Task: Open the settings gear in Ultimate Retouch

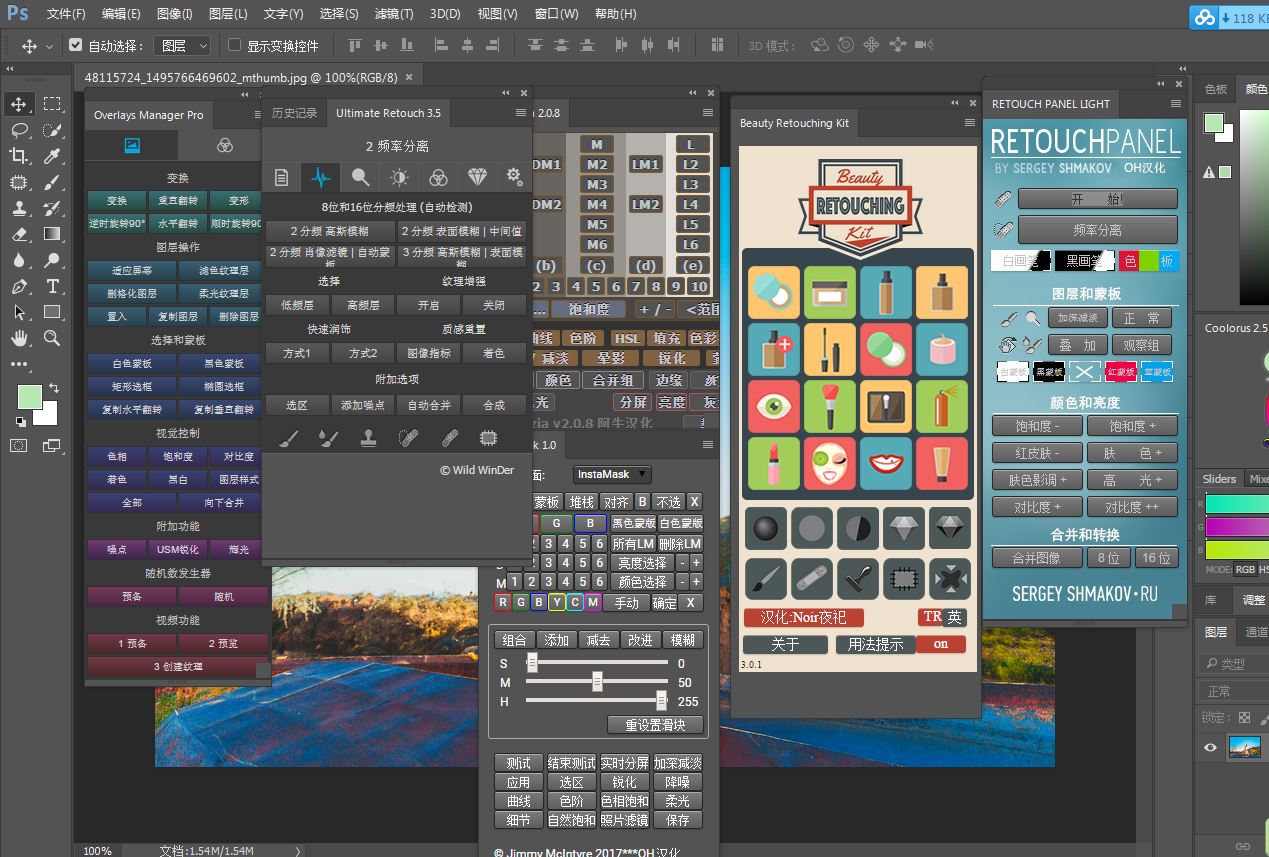Action: point(514,177)
